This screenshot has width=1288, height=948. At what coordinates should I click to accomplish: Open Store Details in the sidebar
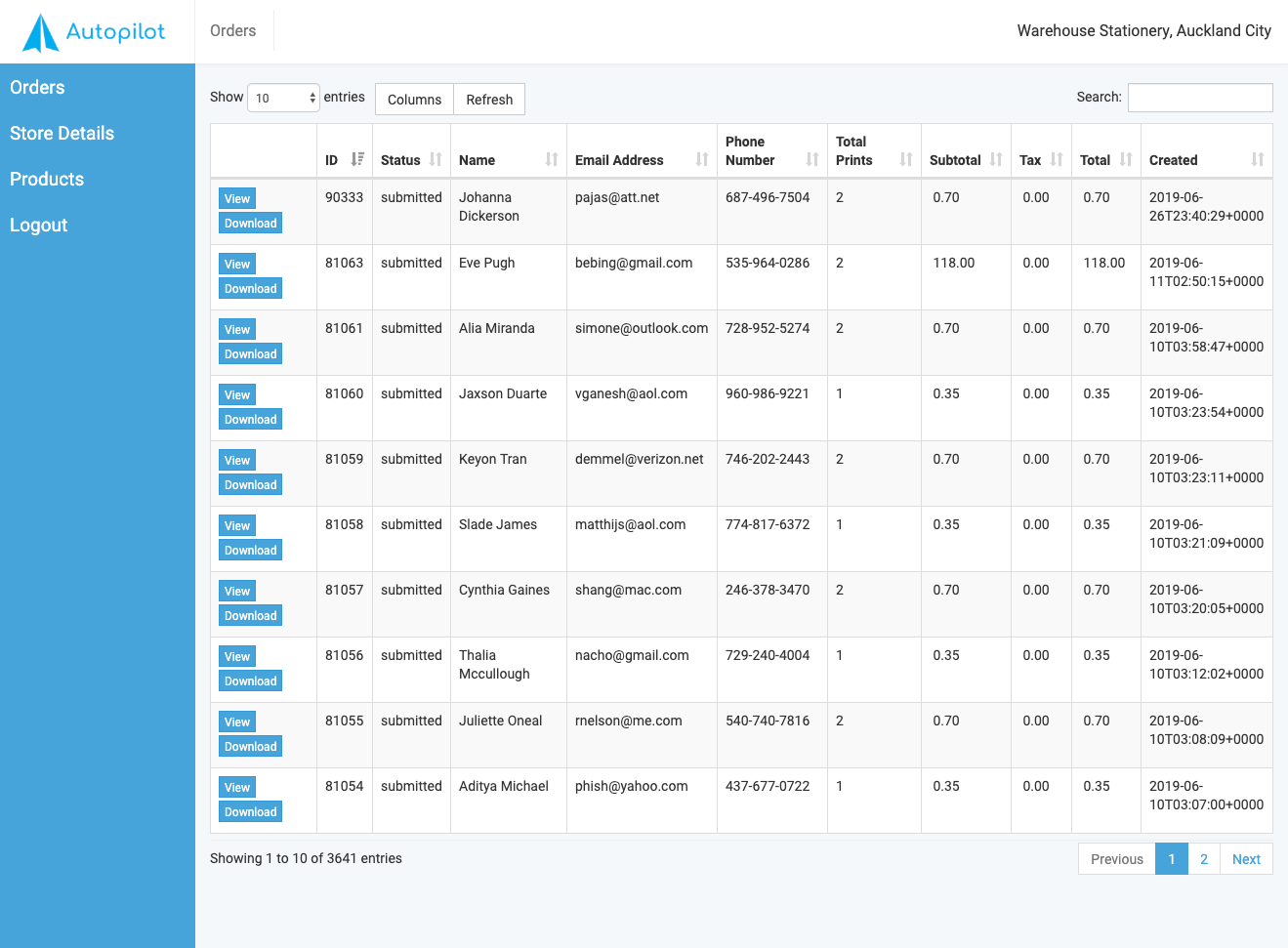pos(62,133)
